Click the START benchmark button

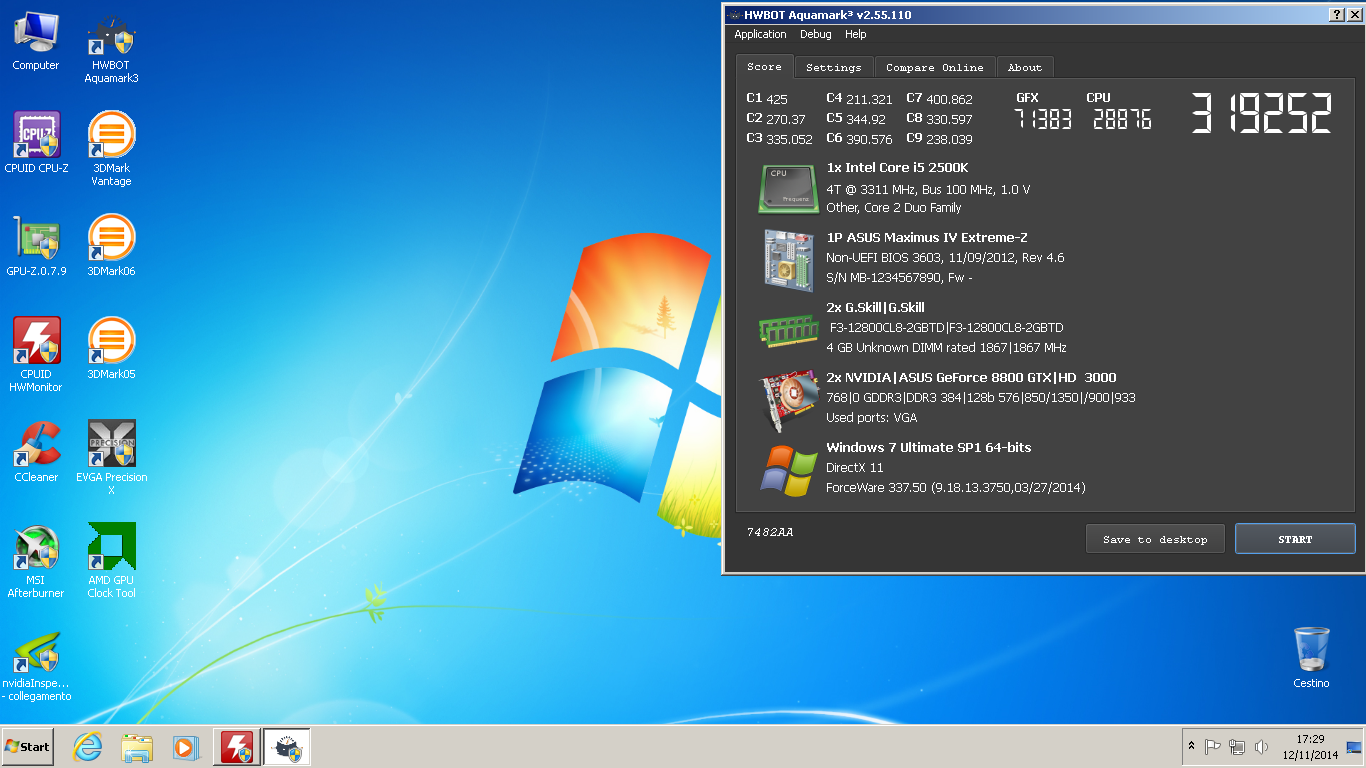[1295, 539]
